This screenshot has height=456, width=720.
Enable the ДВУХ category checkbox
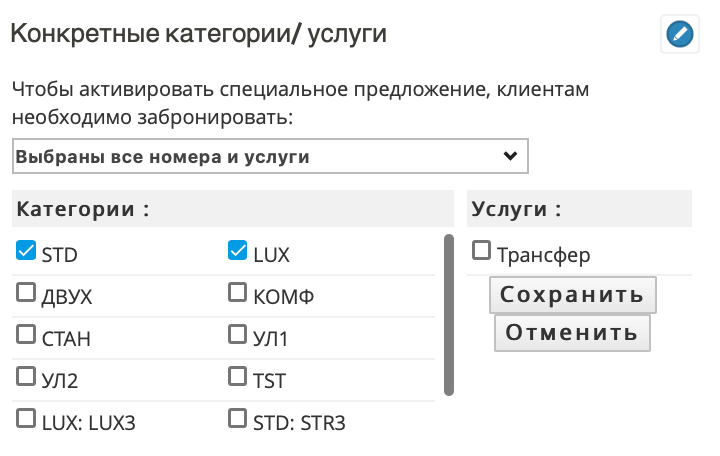[26, 293]
